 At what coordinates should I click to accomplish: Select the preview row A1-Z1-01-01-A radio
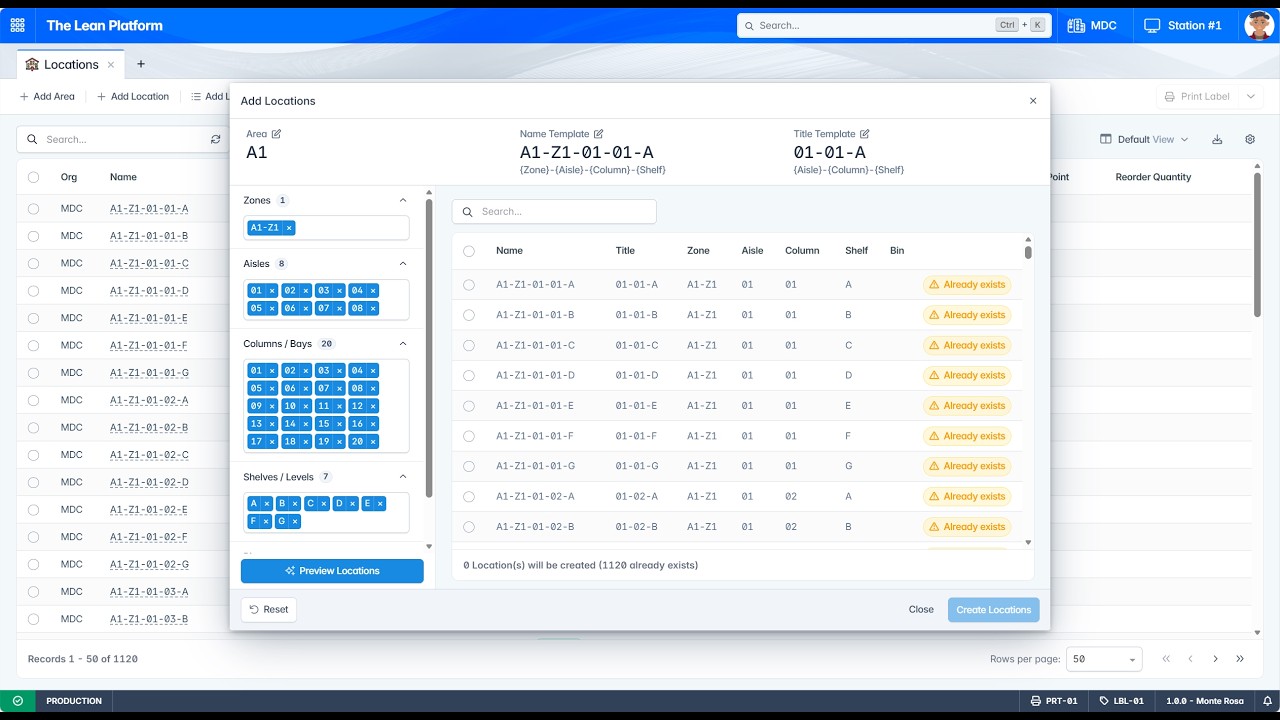[469, 285]
